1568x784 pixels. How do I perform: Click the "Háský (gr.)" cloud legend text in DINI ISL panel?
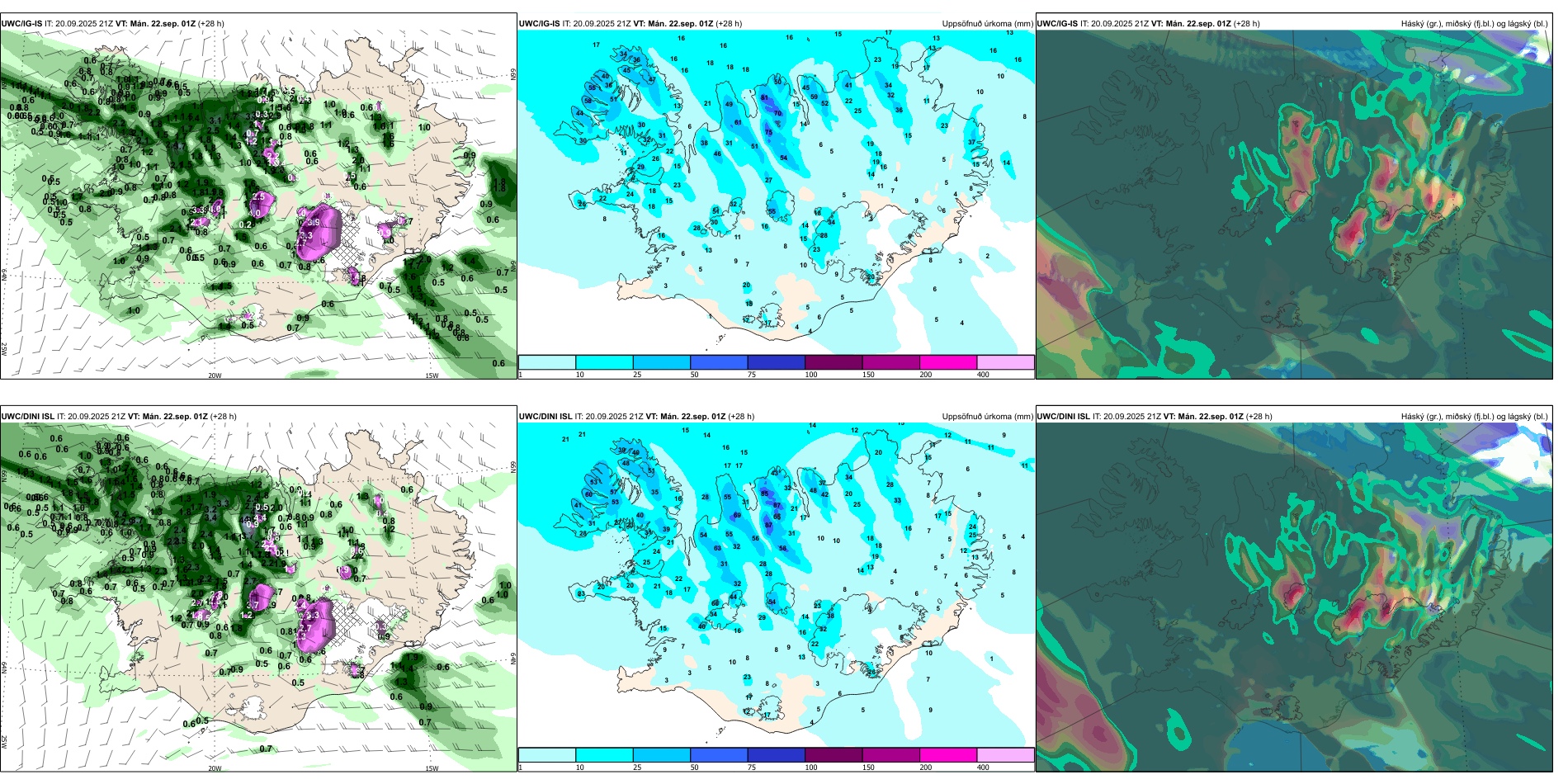pos(1423,417)
